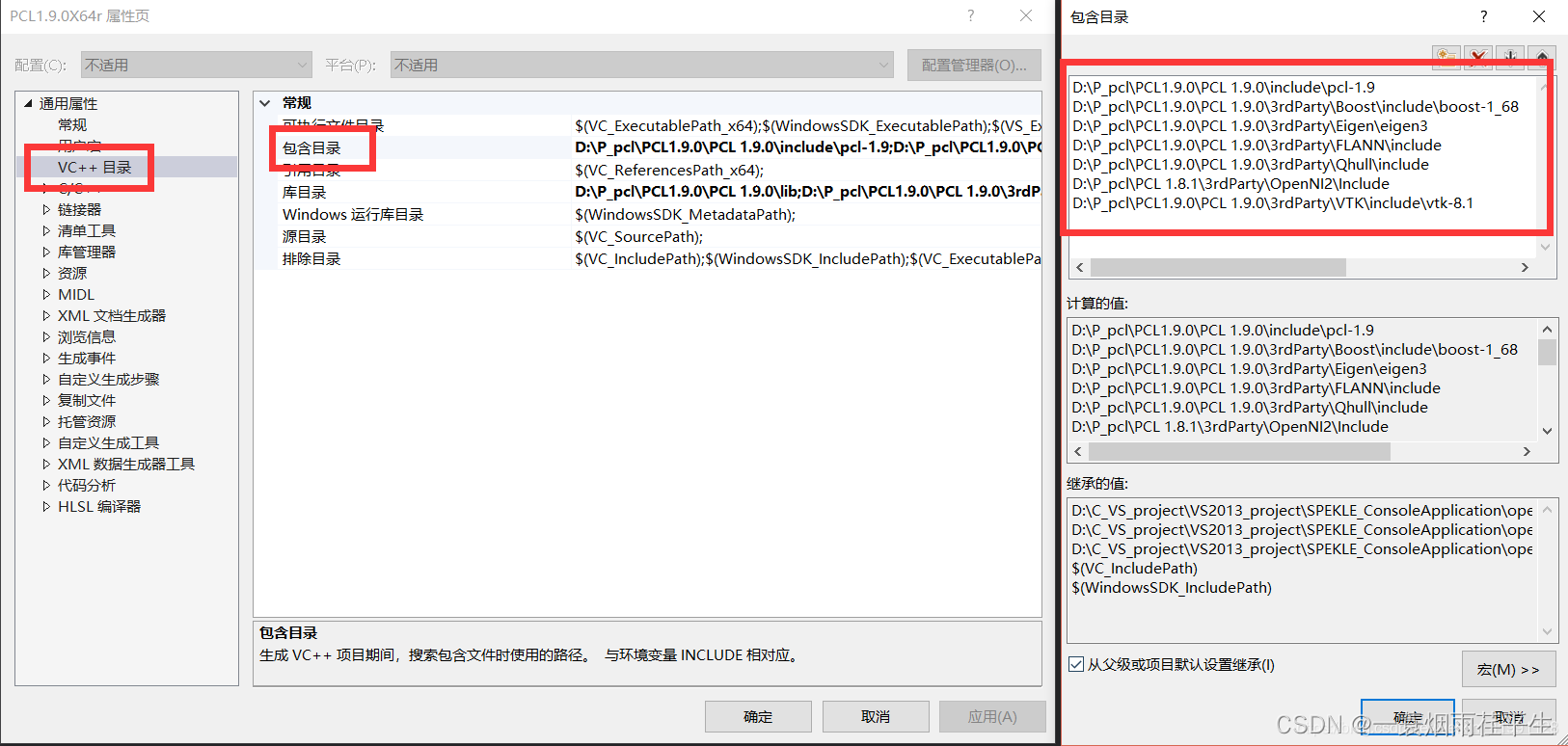Viewport: 1568px width, 746px height.
Task: Click the help question mark in 包含目录 dialog
Action: 1483,16
